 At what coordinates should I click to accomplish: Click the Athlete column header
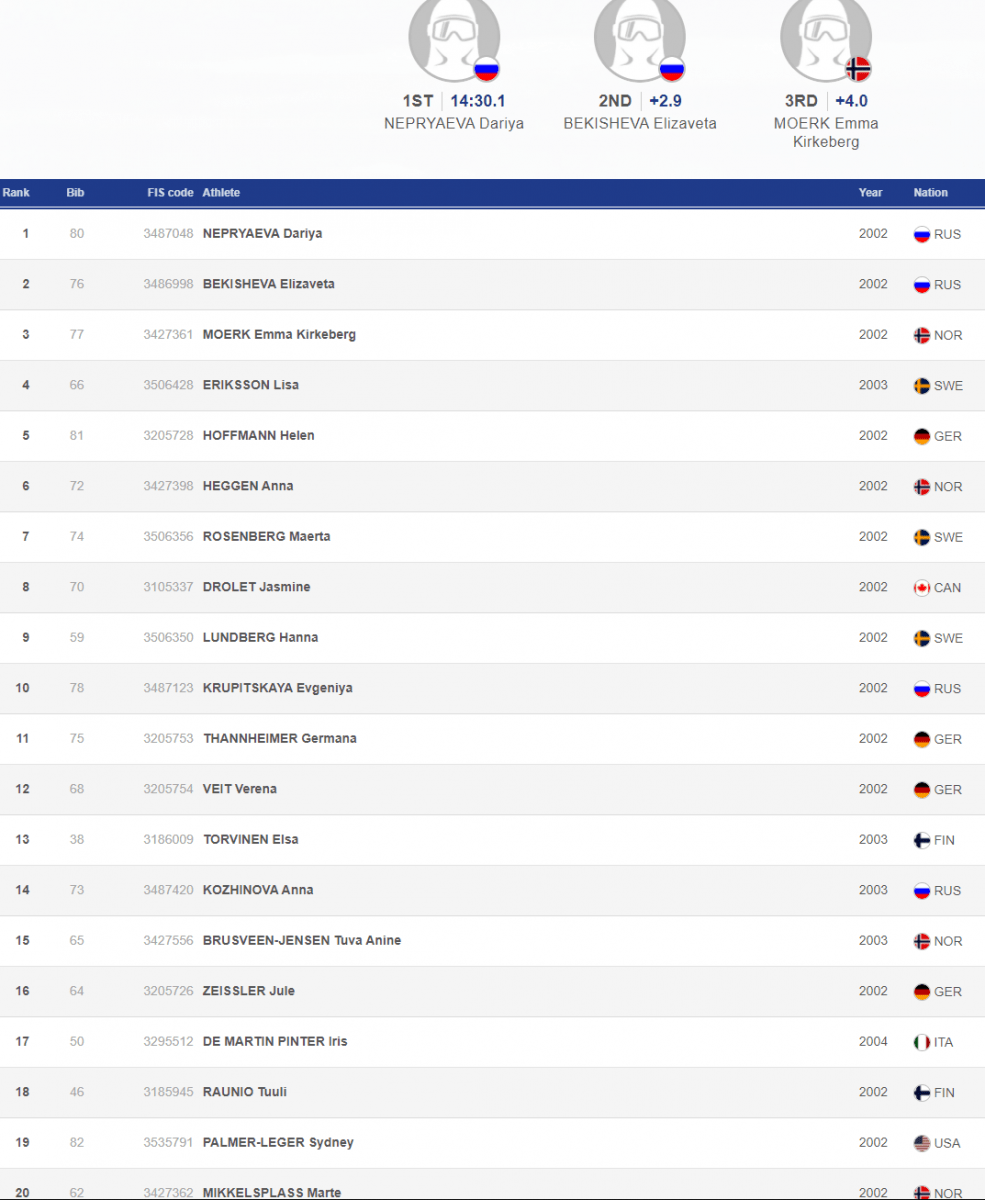click(x=221, y=193)
